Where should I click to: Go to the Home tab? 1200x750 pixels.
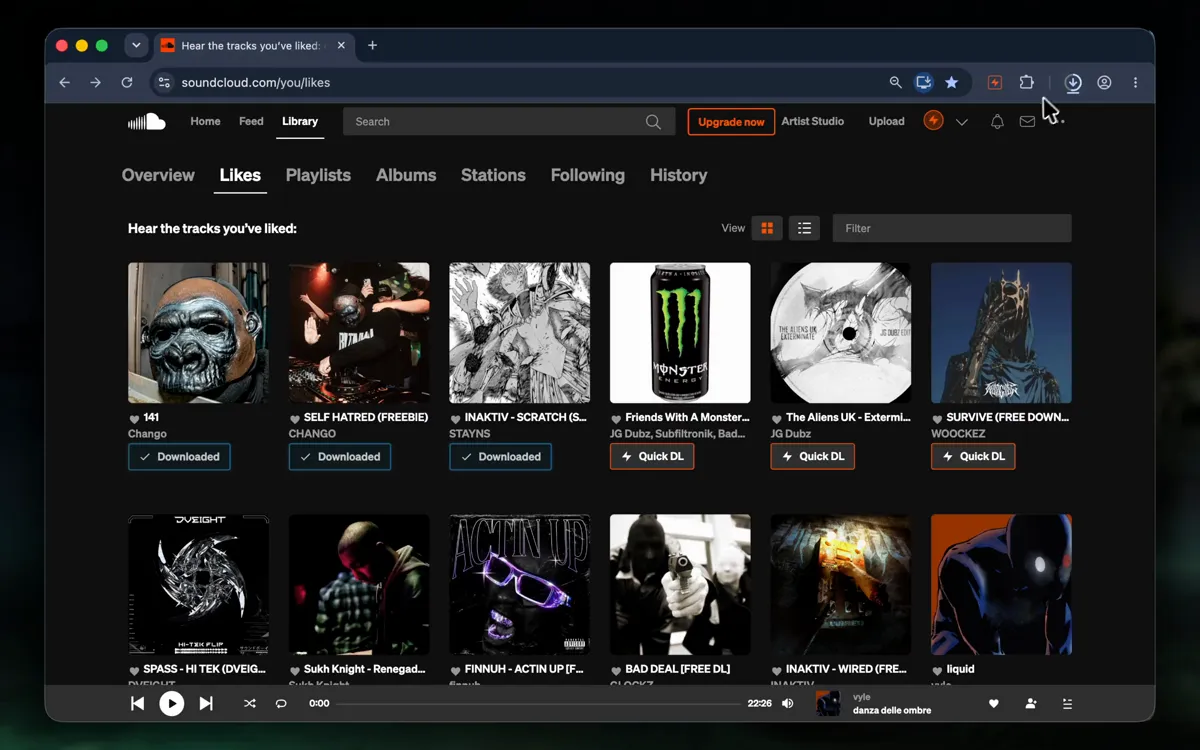tap(205, 121)
